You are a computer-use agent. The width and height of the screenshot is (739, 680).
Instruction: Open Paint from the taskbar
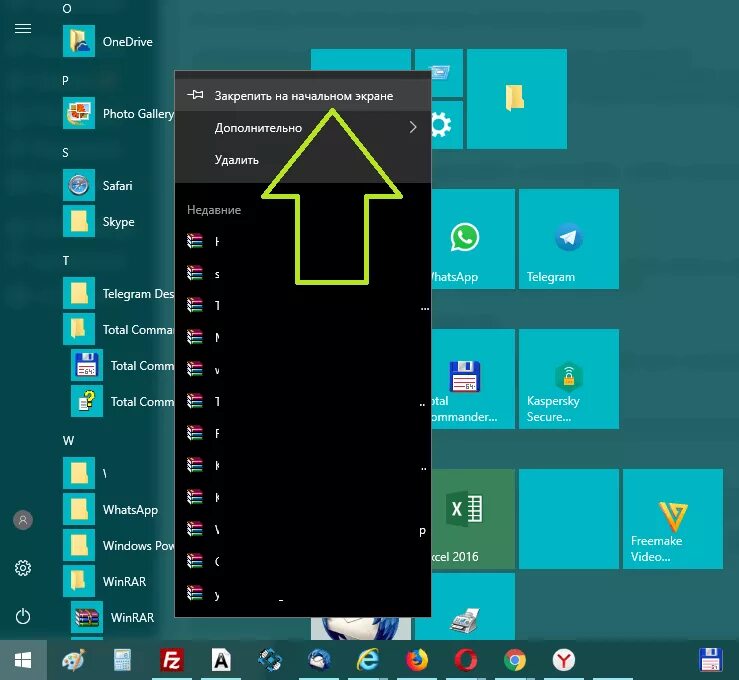pyautogui.click(x=74, y=660)
